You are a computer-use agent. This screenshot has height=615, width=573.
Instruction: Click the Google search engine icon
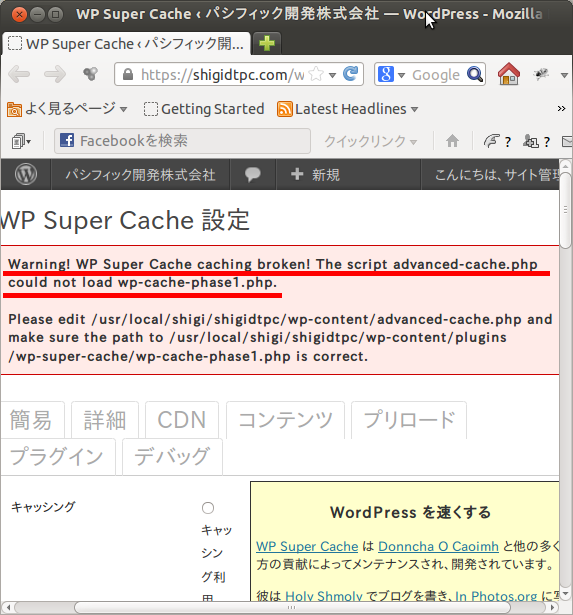tap(386, 74)
